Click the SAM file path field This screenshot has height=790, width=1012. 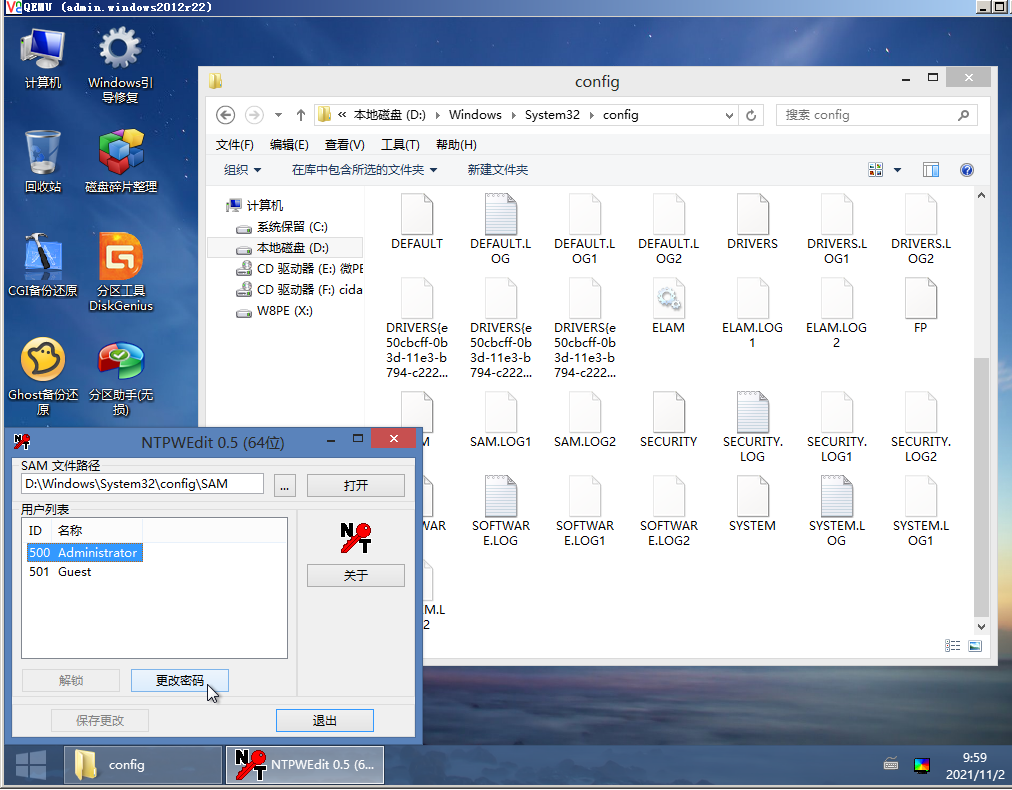click(x=142, y=484)
